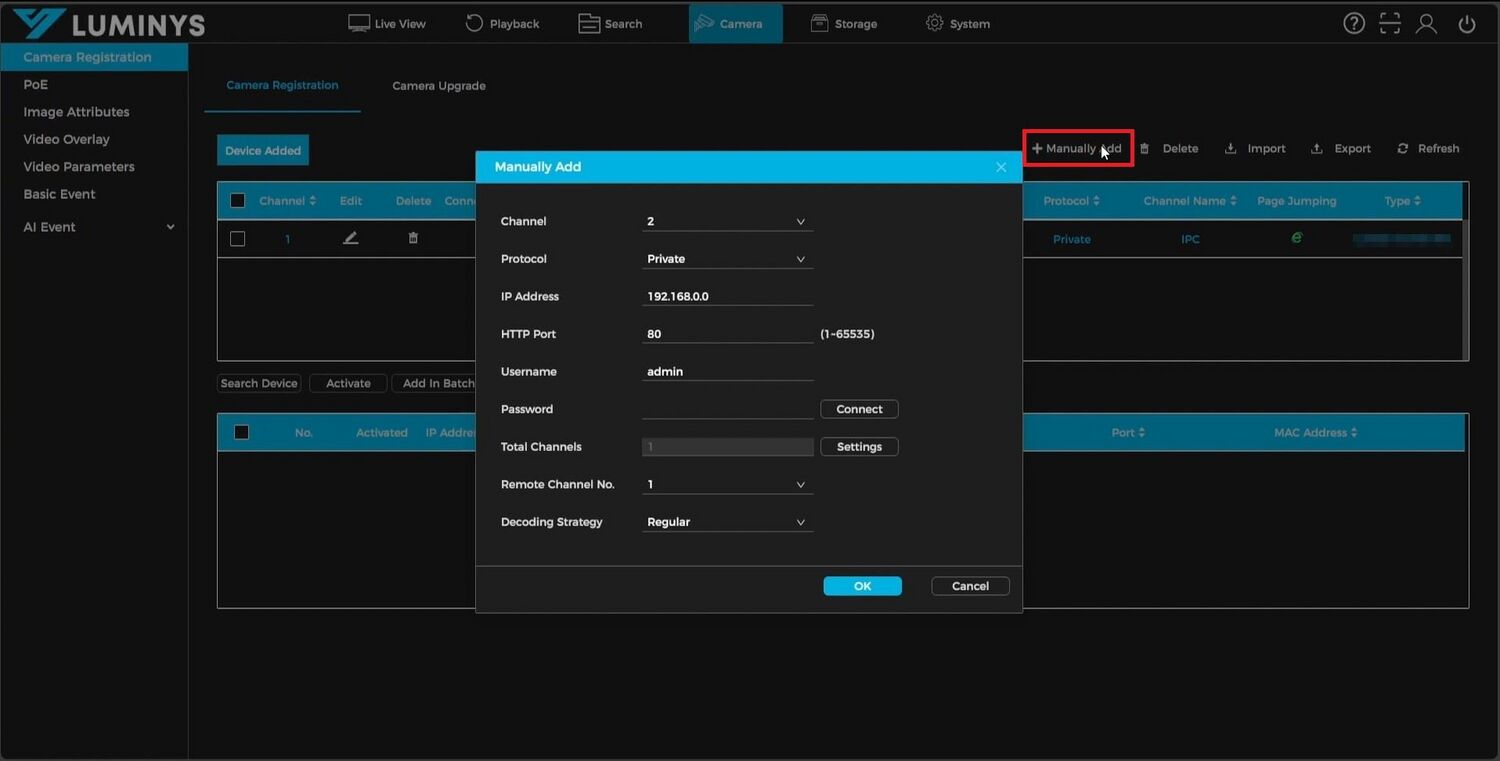This screenshot has height=761, width=1500.
Task: Click the IP Address input field
Action: pos(727,296)
